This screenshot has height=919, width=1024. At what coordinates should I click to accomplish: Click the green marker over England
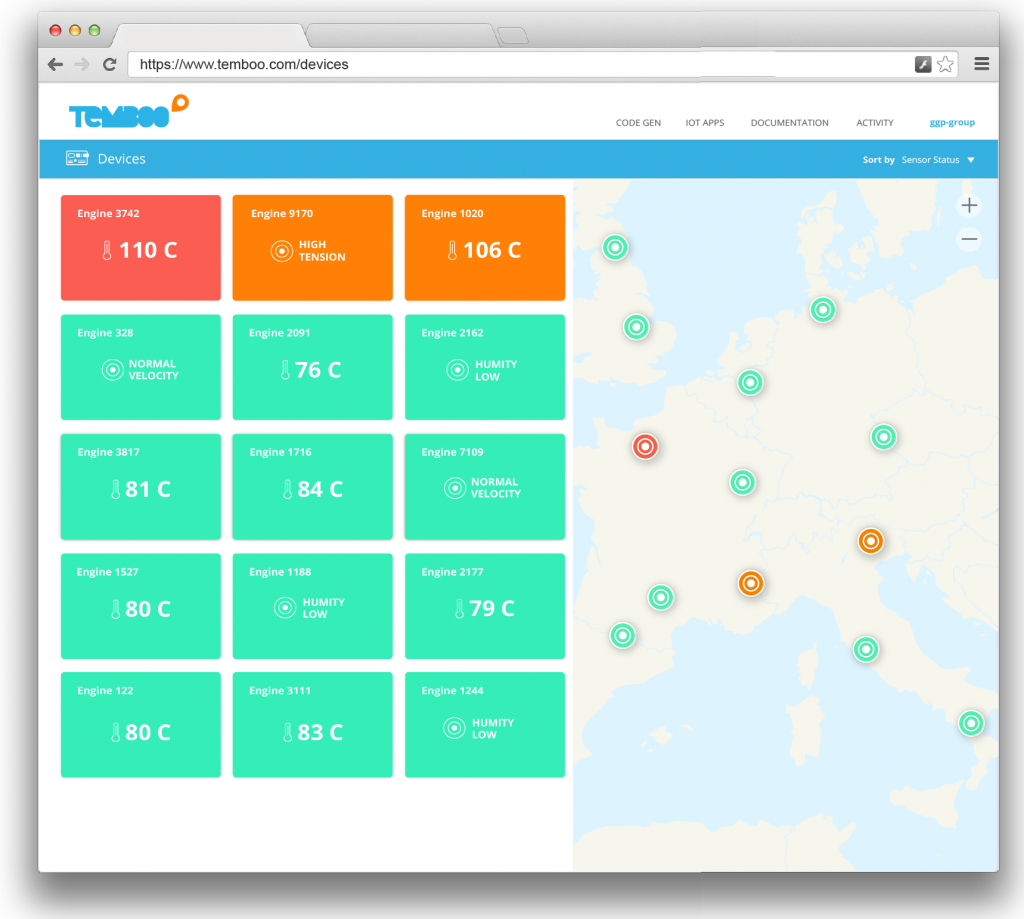coord(636,327)
